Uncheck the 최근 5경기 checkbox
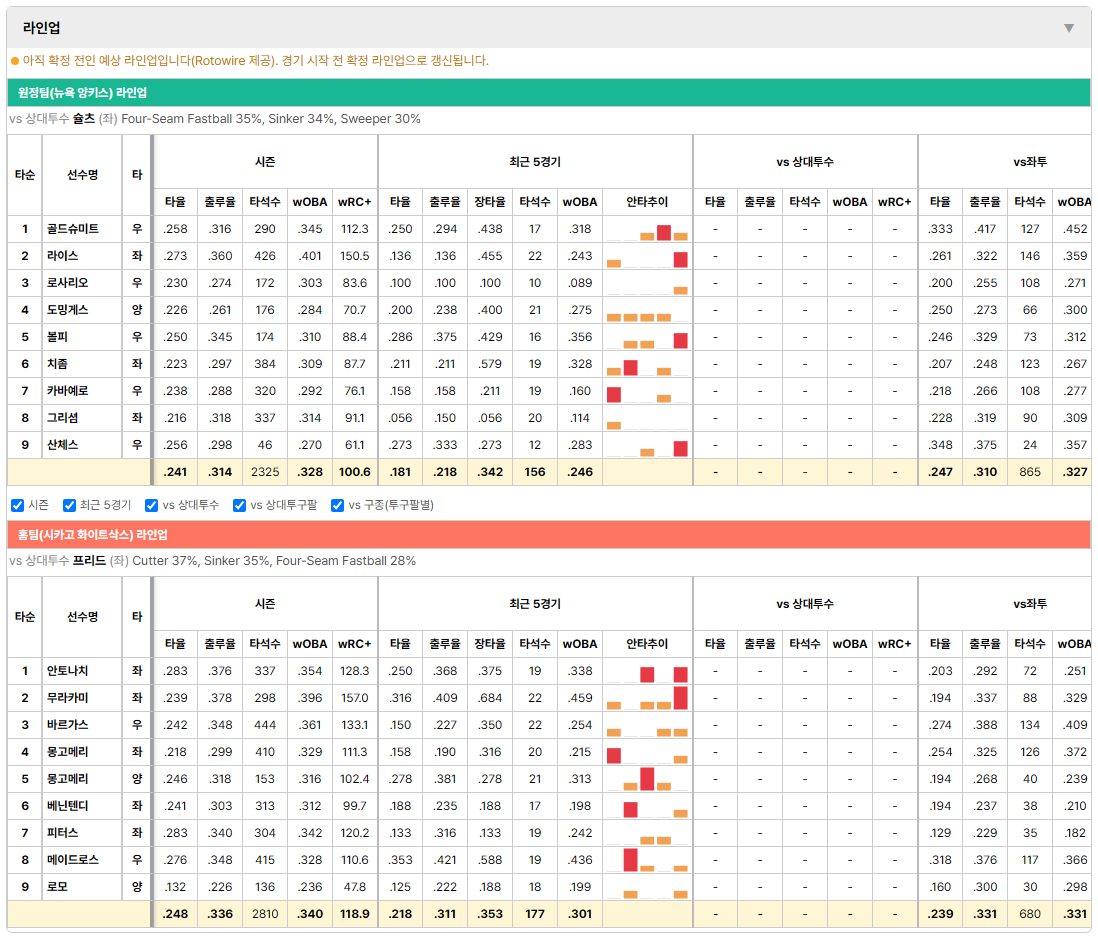 [x=69, y=506]
